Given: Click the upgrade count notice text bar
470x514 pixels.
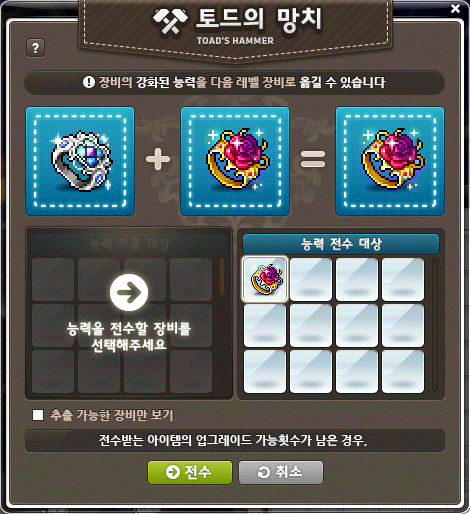Looking at the screenshot, I should click(235, 441).
